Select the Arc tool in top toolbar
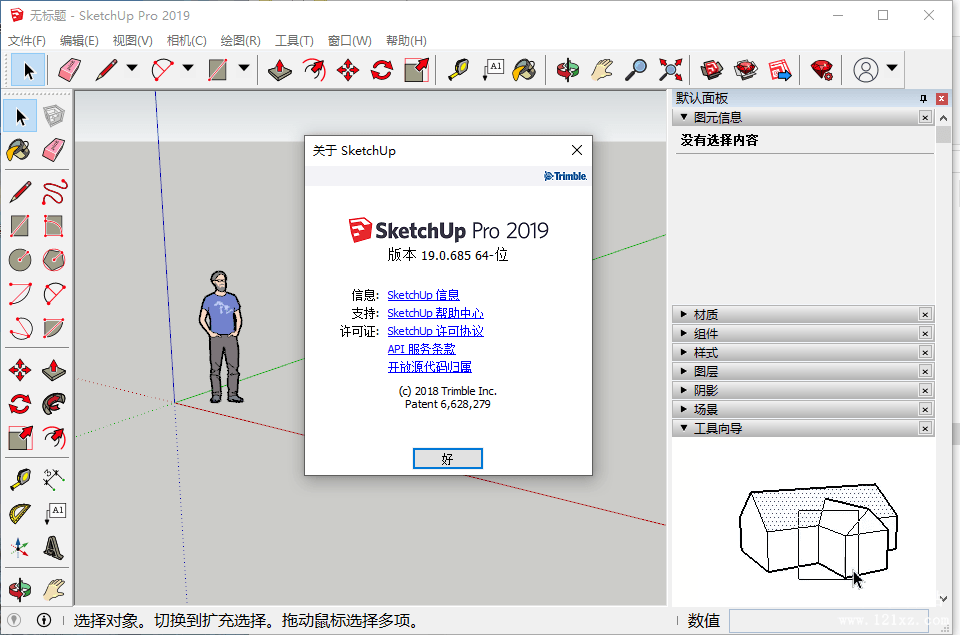This screenshot has width=960, height=635. [x=162, y=69]
